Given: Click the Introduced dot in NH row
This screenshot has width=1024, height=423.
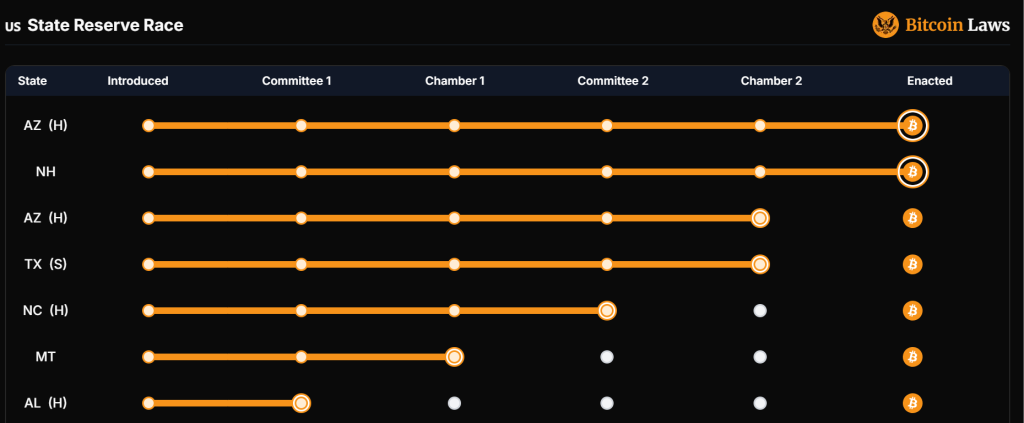Looking at the screenshot, I should (x=148, y=172).
